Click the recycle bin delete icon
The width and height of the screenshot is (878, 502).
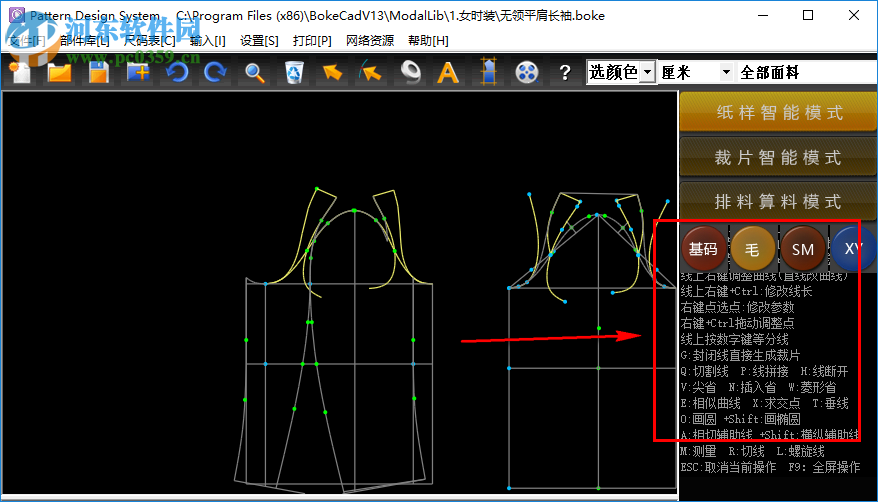point(294,73)
